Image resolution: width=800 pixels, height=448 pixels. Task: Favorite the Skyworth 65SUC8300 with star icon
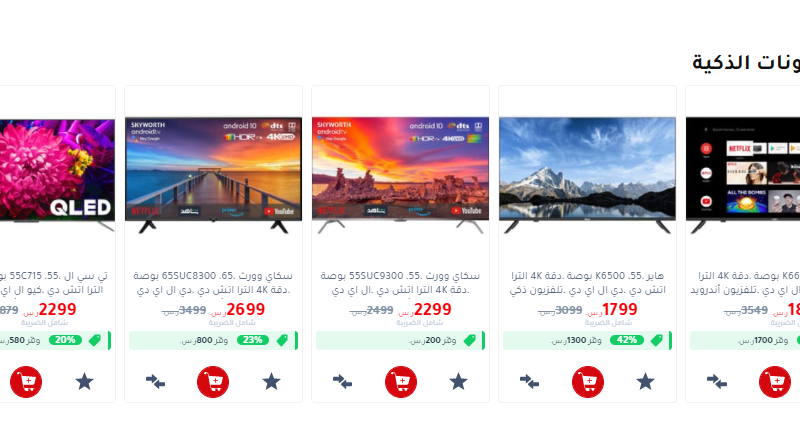(x=271, y=382)
